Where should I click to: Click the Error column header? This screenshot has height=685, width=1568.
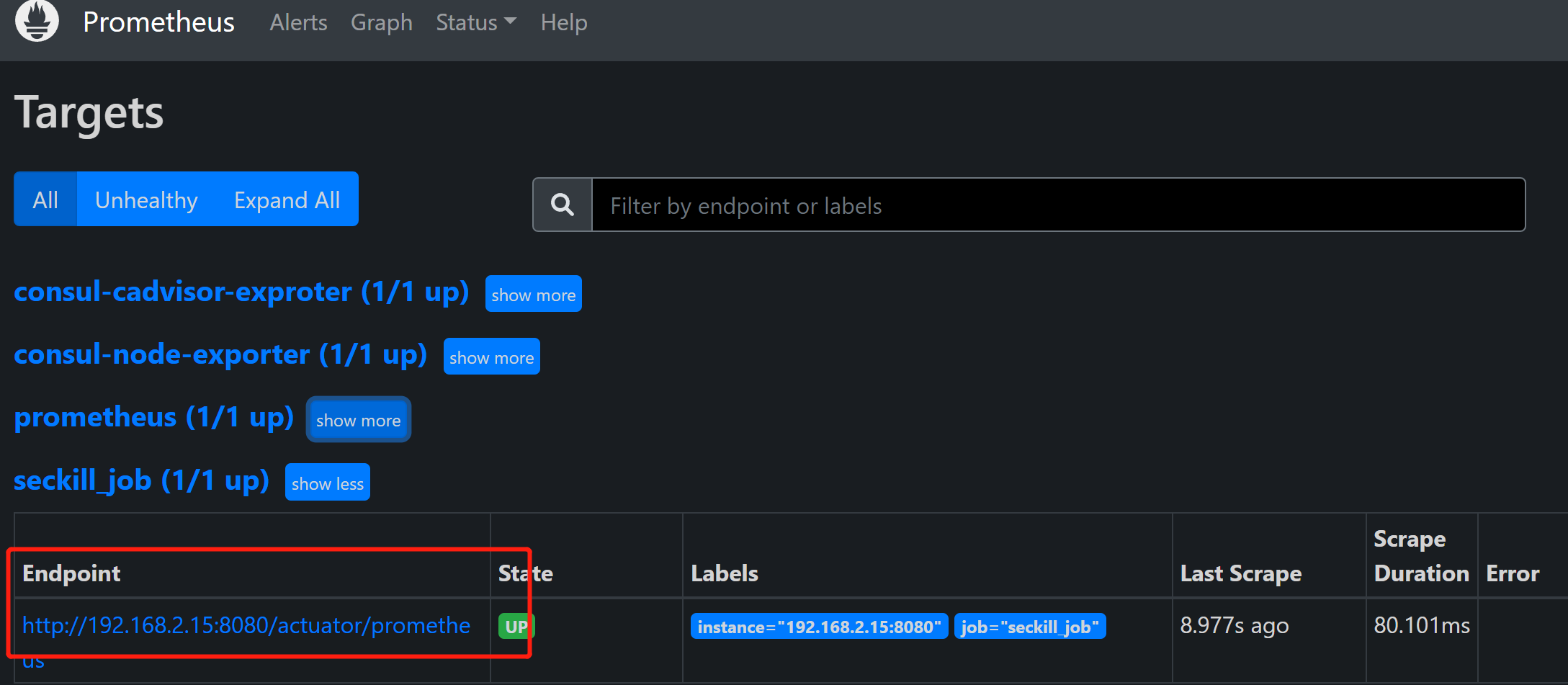pyautogui.click(x=1513, y=573)
